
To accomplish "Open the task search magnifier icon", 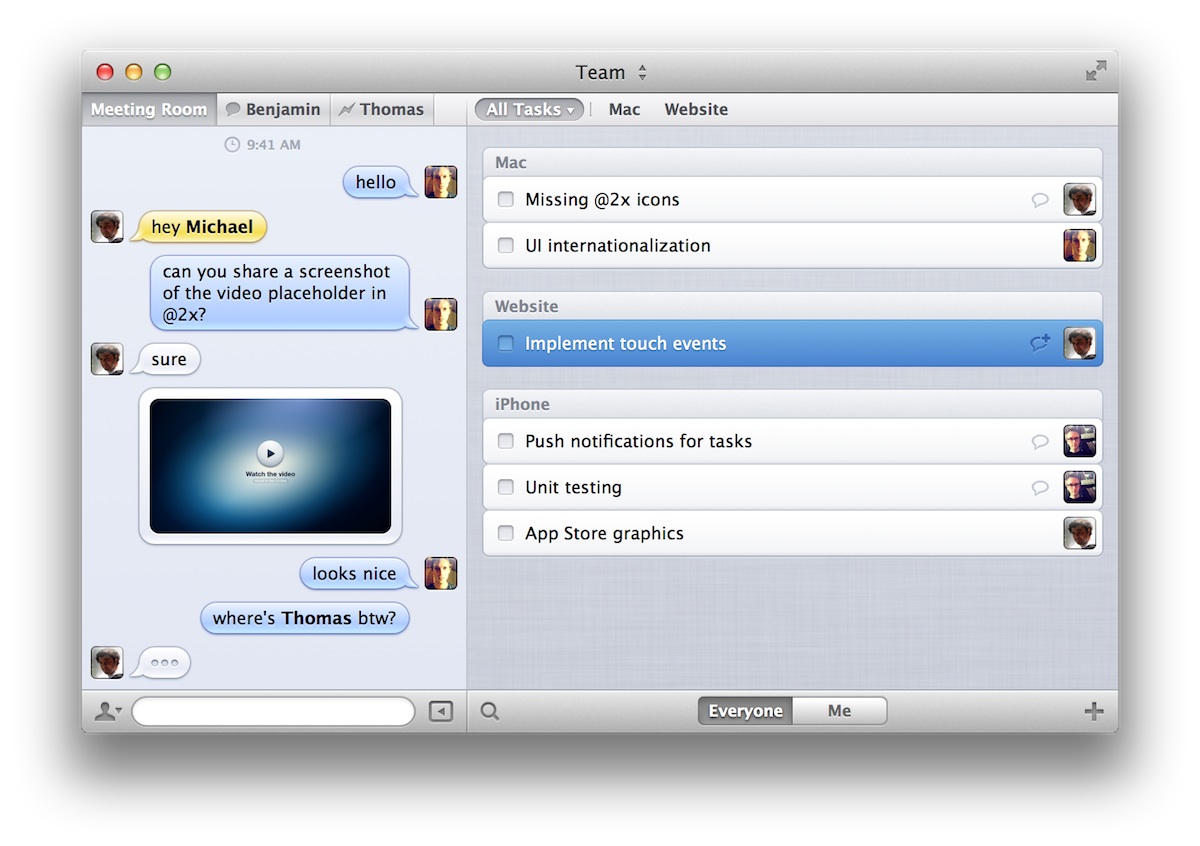I will [490, 712].
